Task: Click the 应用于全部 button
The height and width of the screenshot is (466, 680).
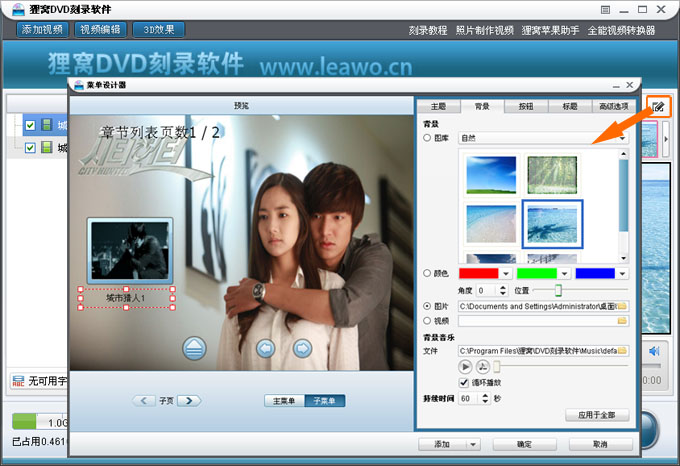Action: pos(597,415)
